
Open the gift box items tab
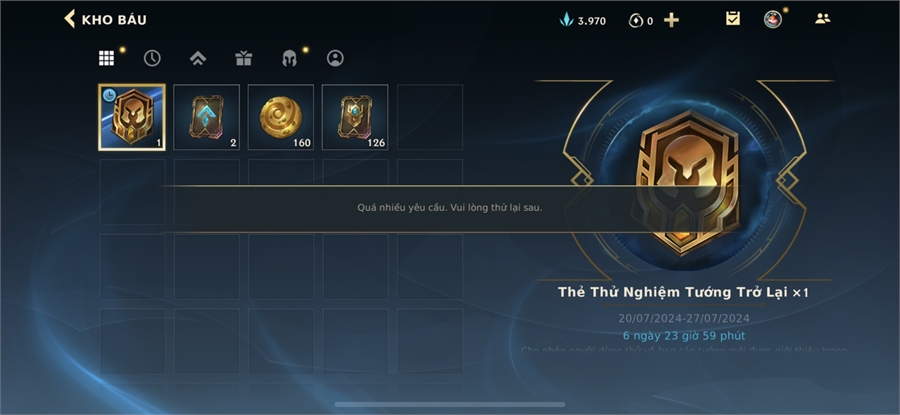click(x=243, y=58)
